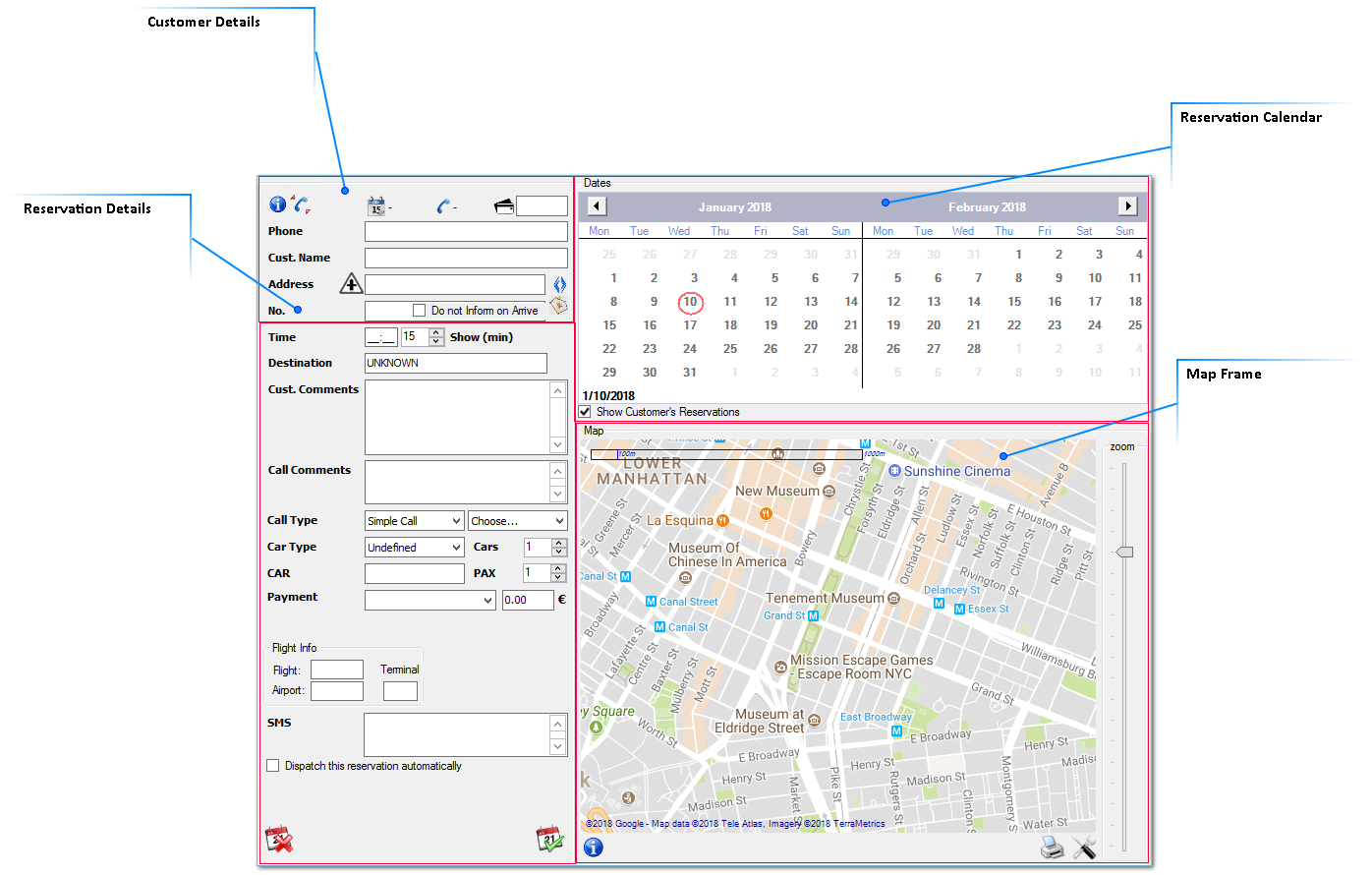Uncheck Show Customer's Reservations
This screenshot has width=1372, height=875.
(x=586, y=412)
